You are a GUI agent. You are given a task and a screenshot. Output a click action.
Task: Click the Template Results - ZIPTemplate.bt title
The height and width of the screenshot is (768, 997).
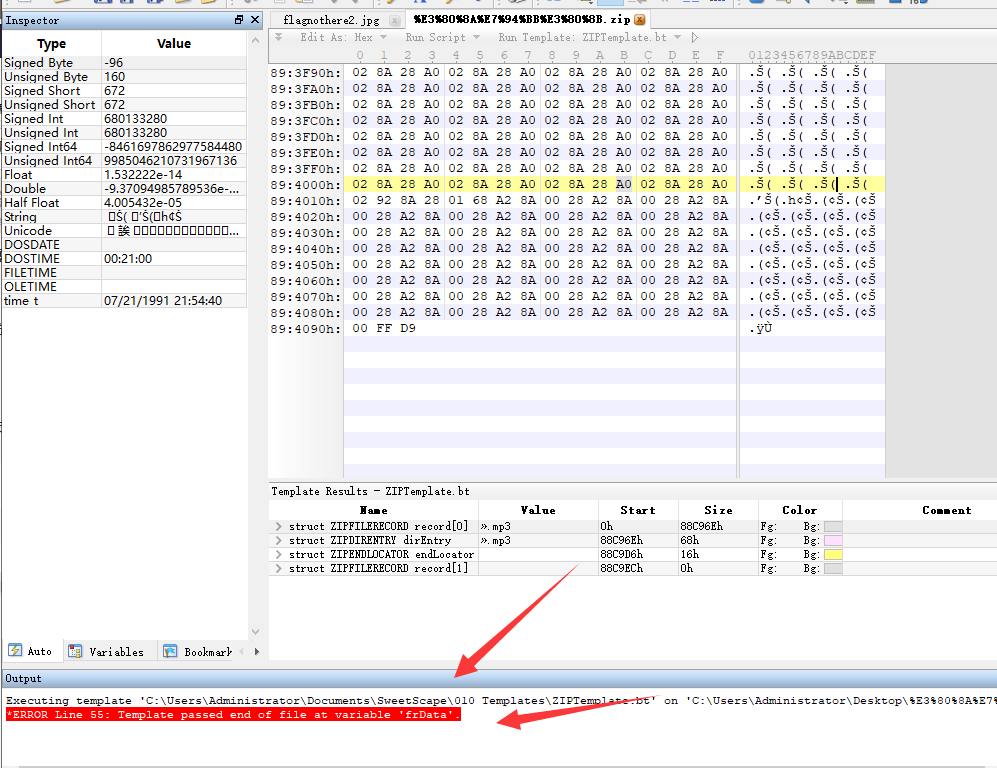[370, 491]
